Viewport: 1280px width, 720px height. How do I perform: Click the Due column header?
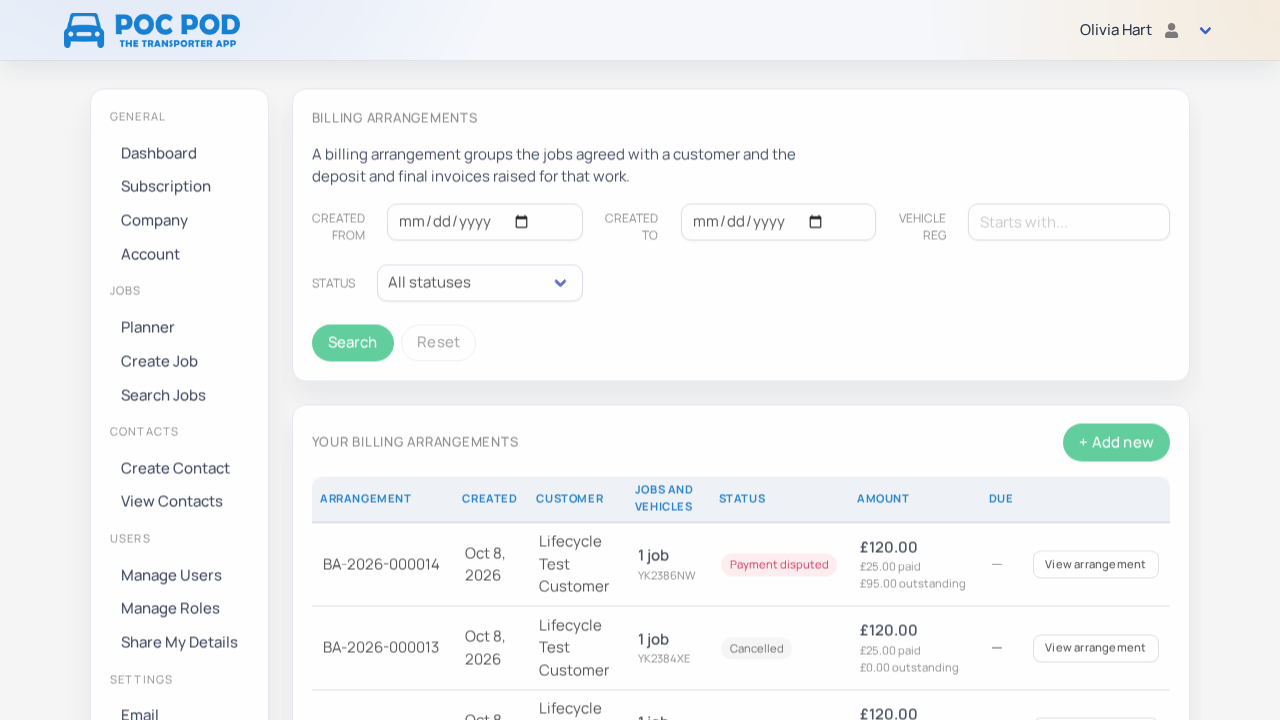(x=1001, y=499)
